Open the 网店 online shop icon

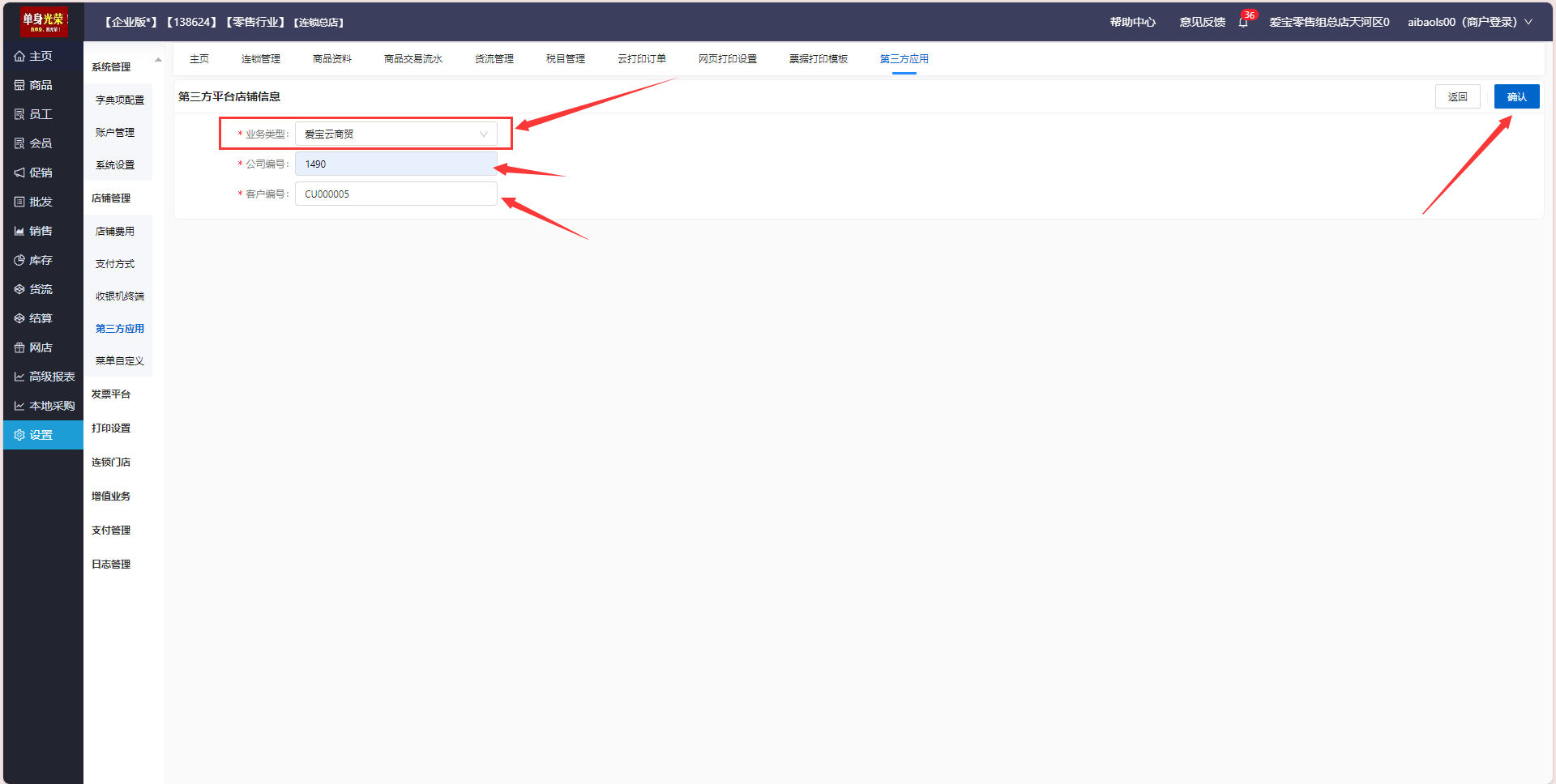[x=19, y=348]
